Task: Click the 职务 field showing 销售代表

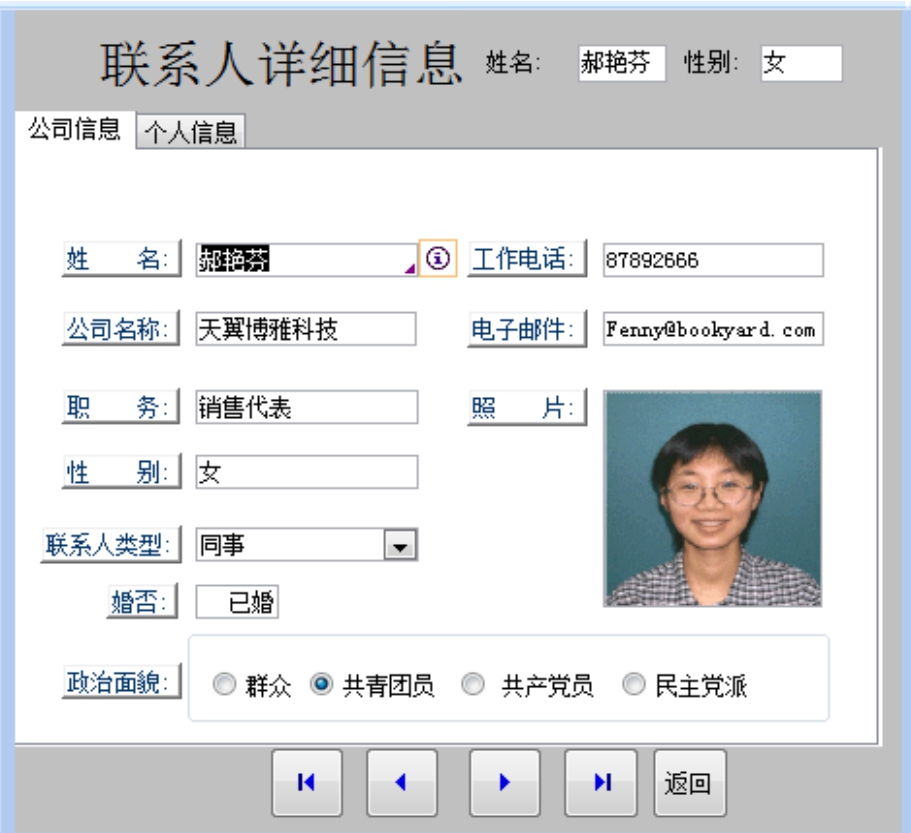Action: click(306, 407)
